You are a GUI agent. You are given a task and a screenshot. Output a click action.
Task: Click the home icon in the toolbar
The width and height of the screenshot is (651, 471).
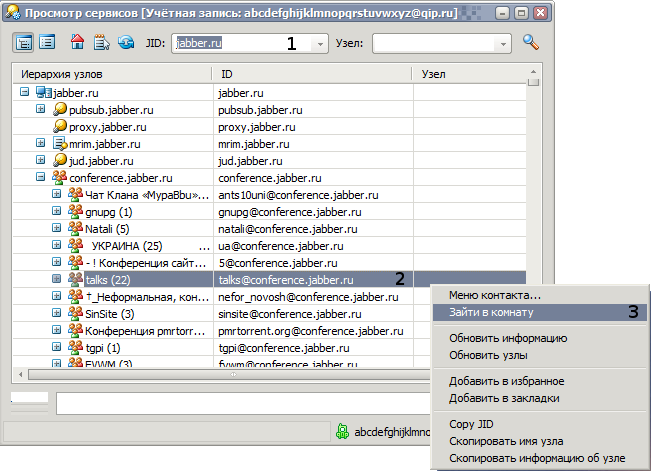pyautogui.click(x=77, y=43)
